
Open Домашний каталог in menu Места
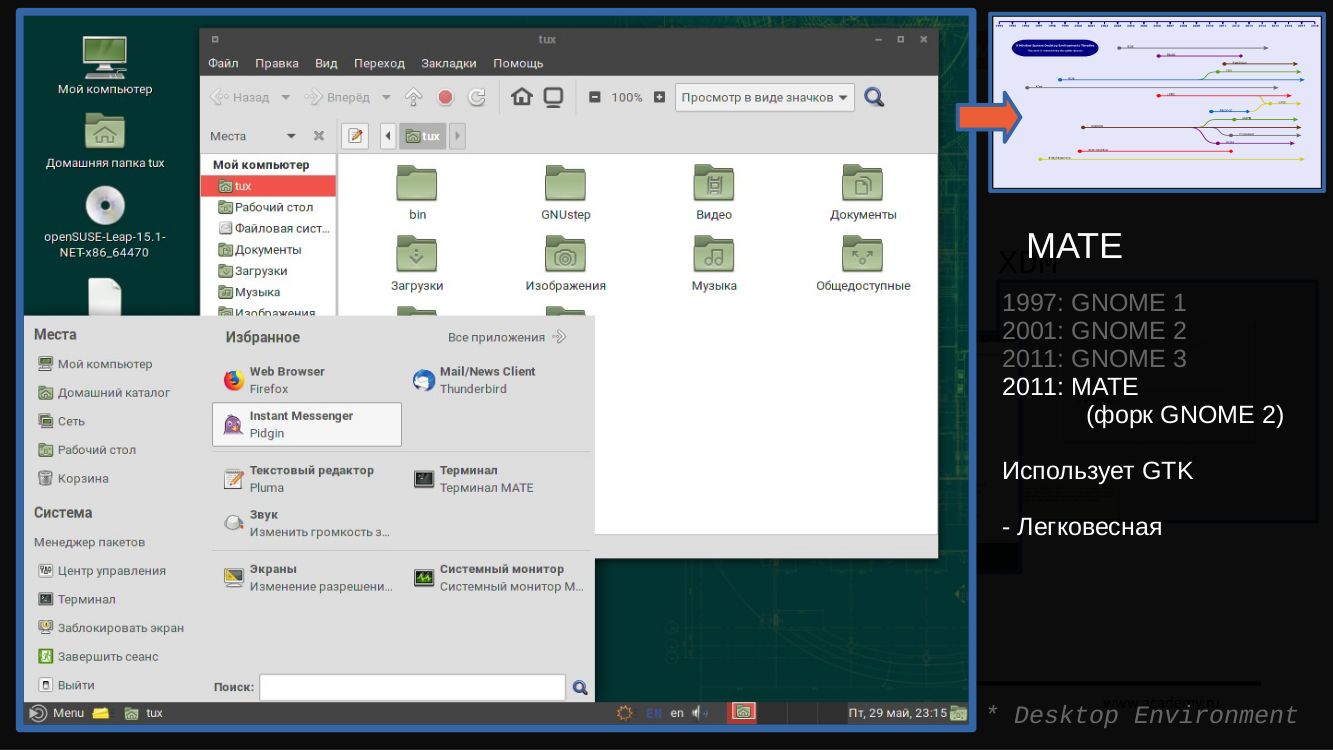(x=103, y=393)
